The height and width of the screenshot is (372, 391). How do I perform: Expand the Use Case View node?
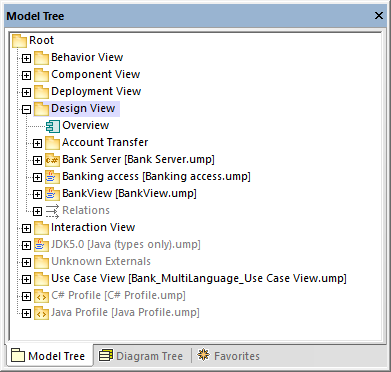pyautogui.click(x=26, y=280)
